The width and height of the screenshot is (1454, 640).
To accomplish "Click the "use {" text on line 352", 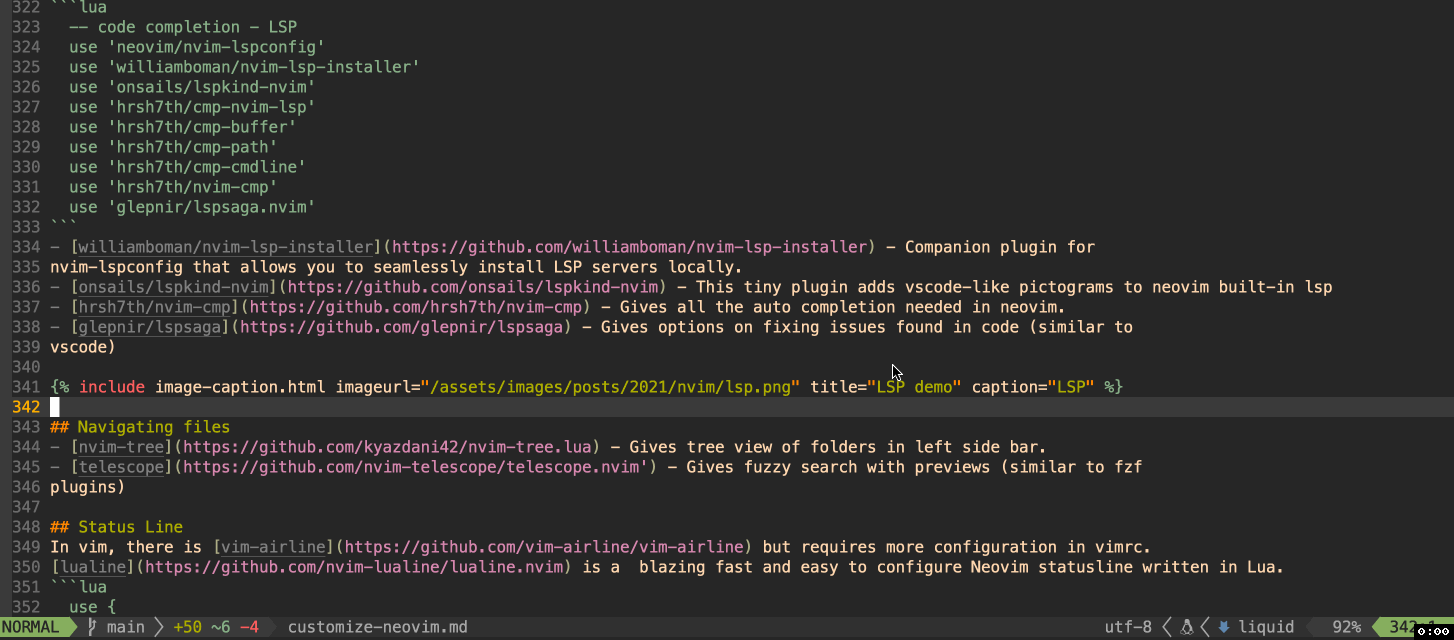I will (94, 607).
